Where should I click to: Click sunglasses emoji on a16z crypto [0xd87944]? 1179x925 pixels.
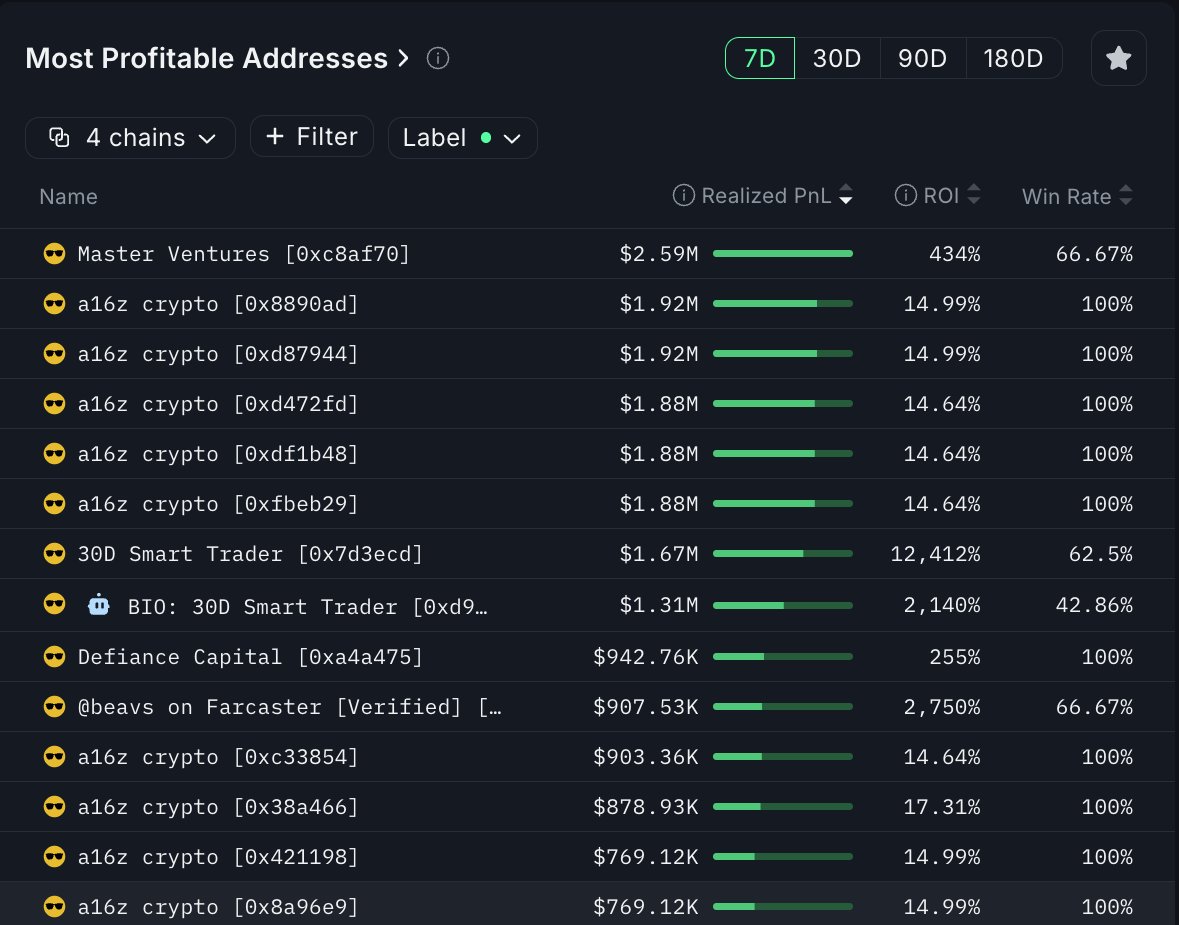[54, 353]
